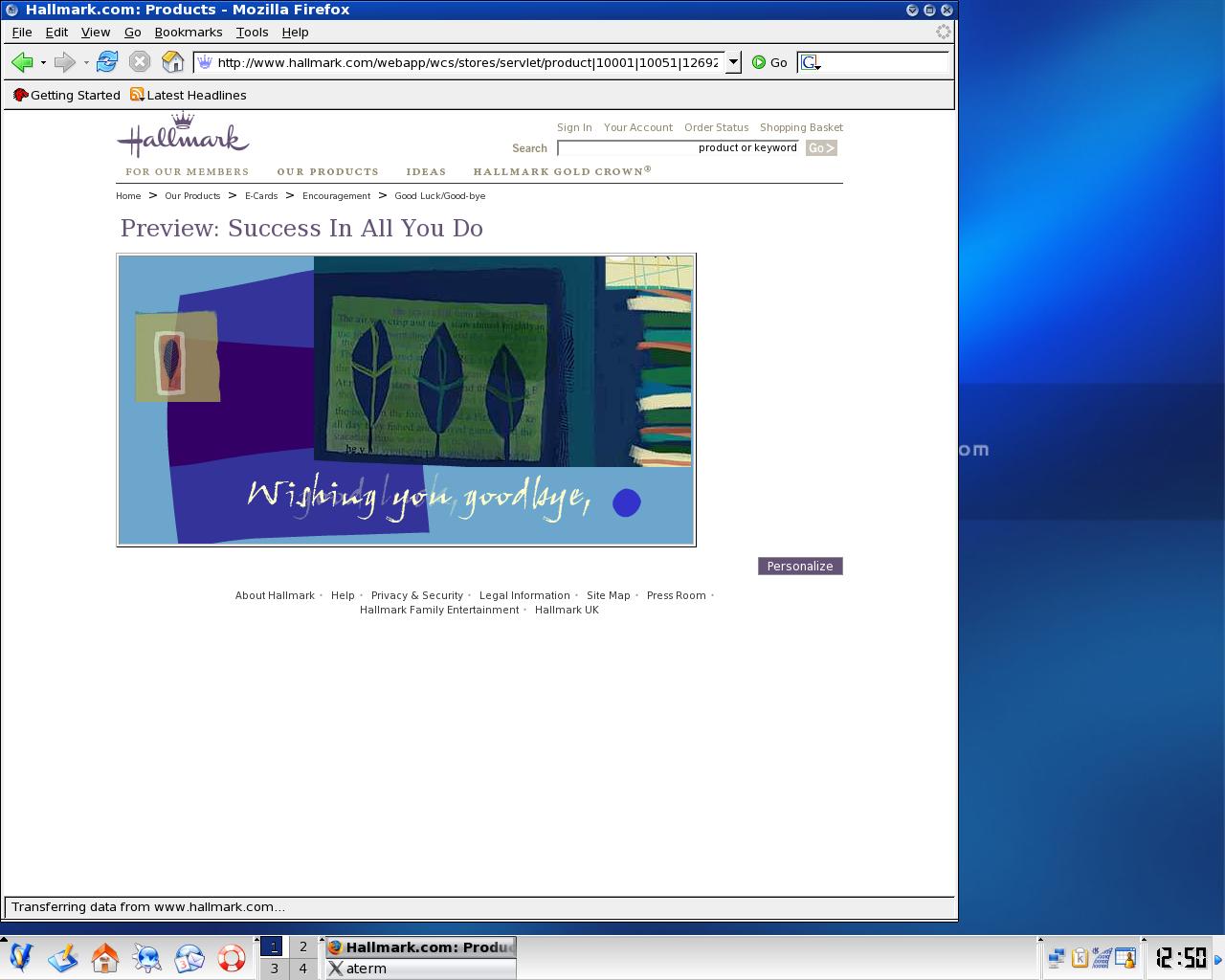Open the Shopping Basket link
Image resolution: width=1225 pixels, height=980 pixels.
click(802, 127)
